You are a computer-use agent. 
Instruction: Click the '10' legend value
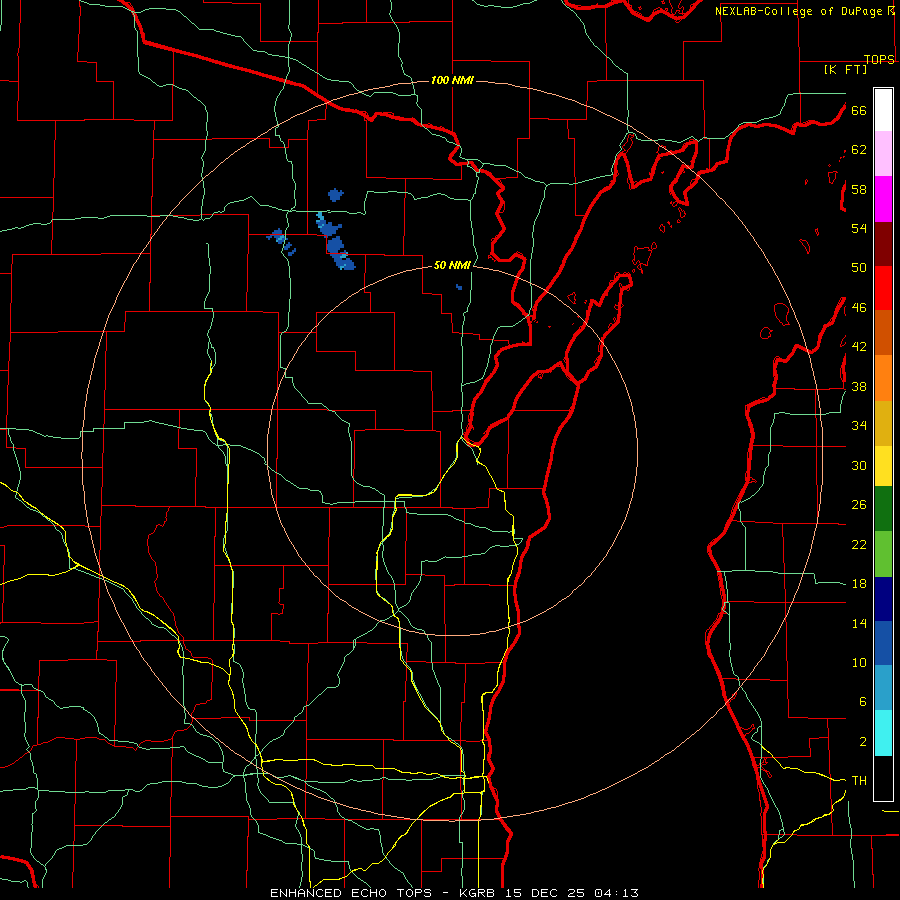(x=859, y=663)
